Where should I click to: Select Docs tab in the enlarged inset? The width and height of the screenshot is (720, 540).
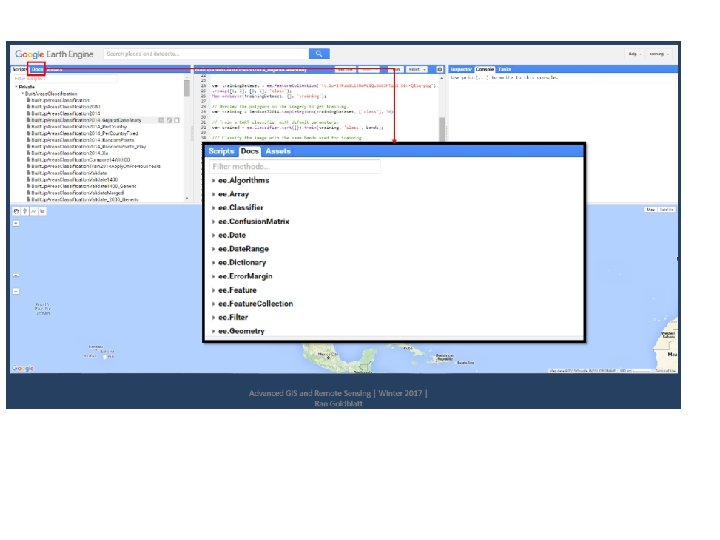click(250, 151)
